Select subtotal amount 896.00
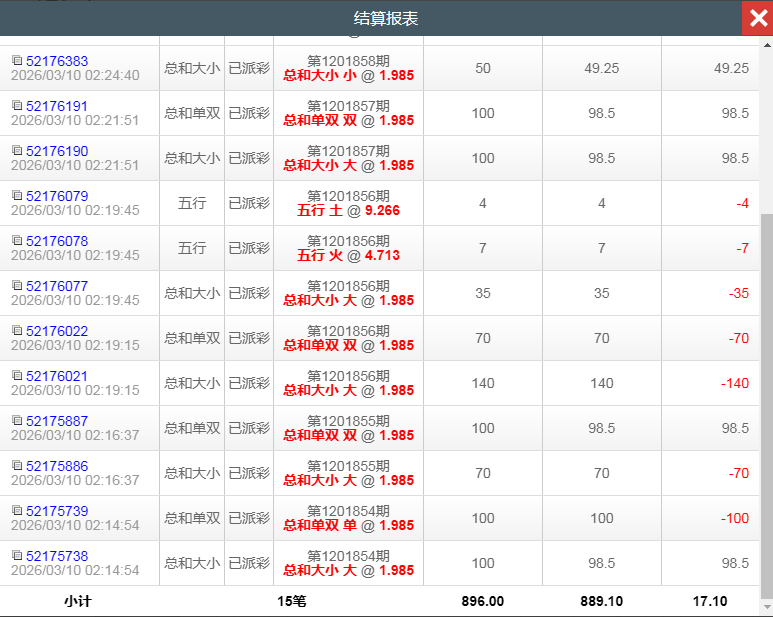 point(483,601)
